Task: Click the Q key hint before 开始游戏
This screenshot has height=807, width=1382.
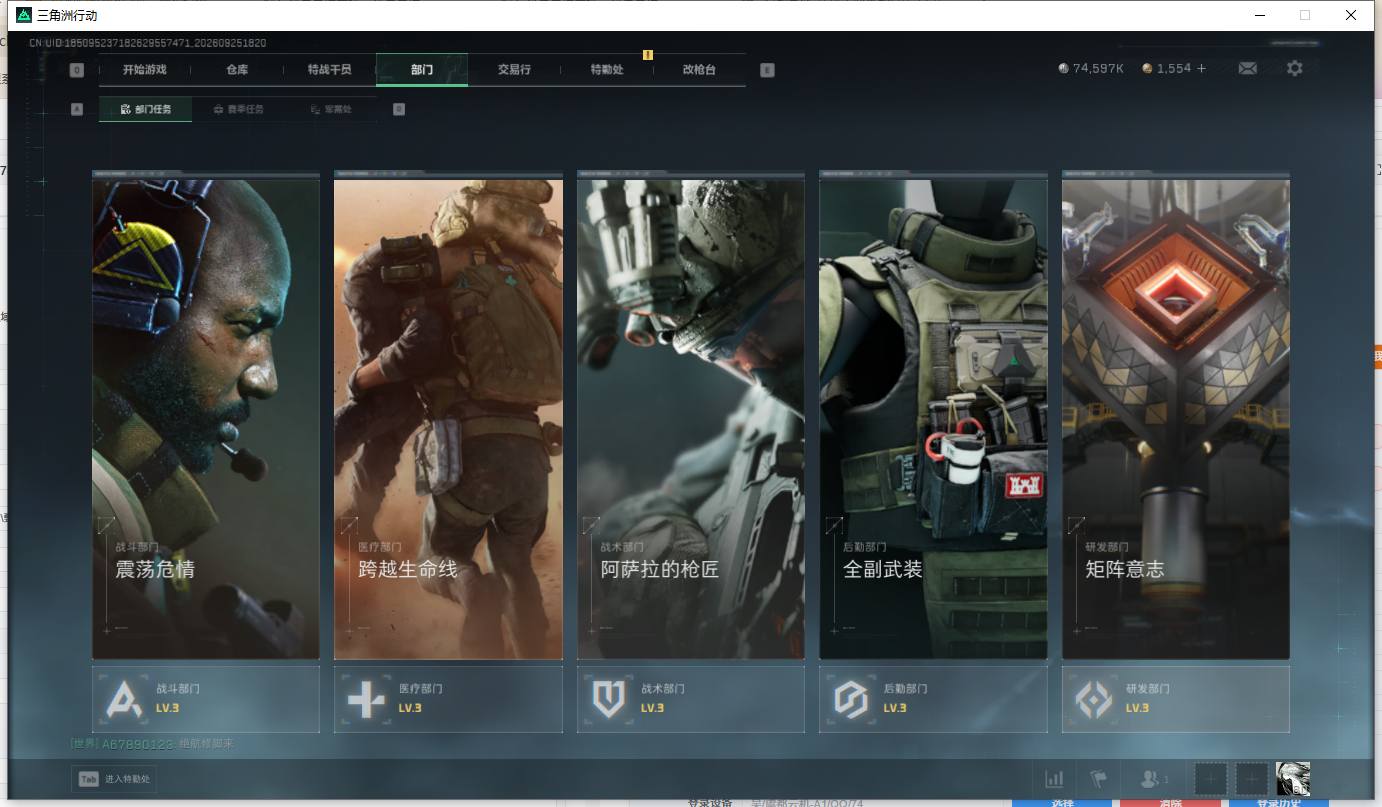Action: [77, 70]
